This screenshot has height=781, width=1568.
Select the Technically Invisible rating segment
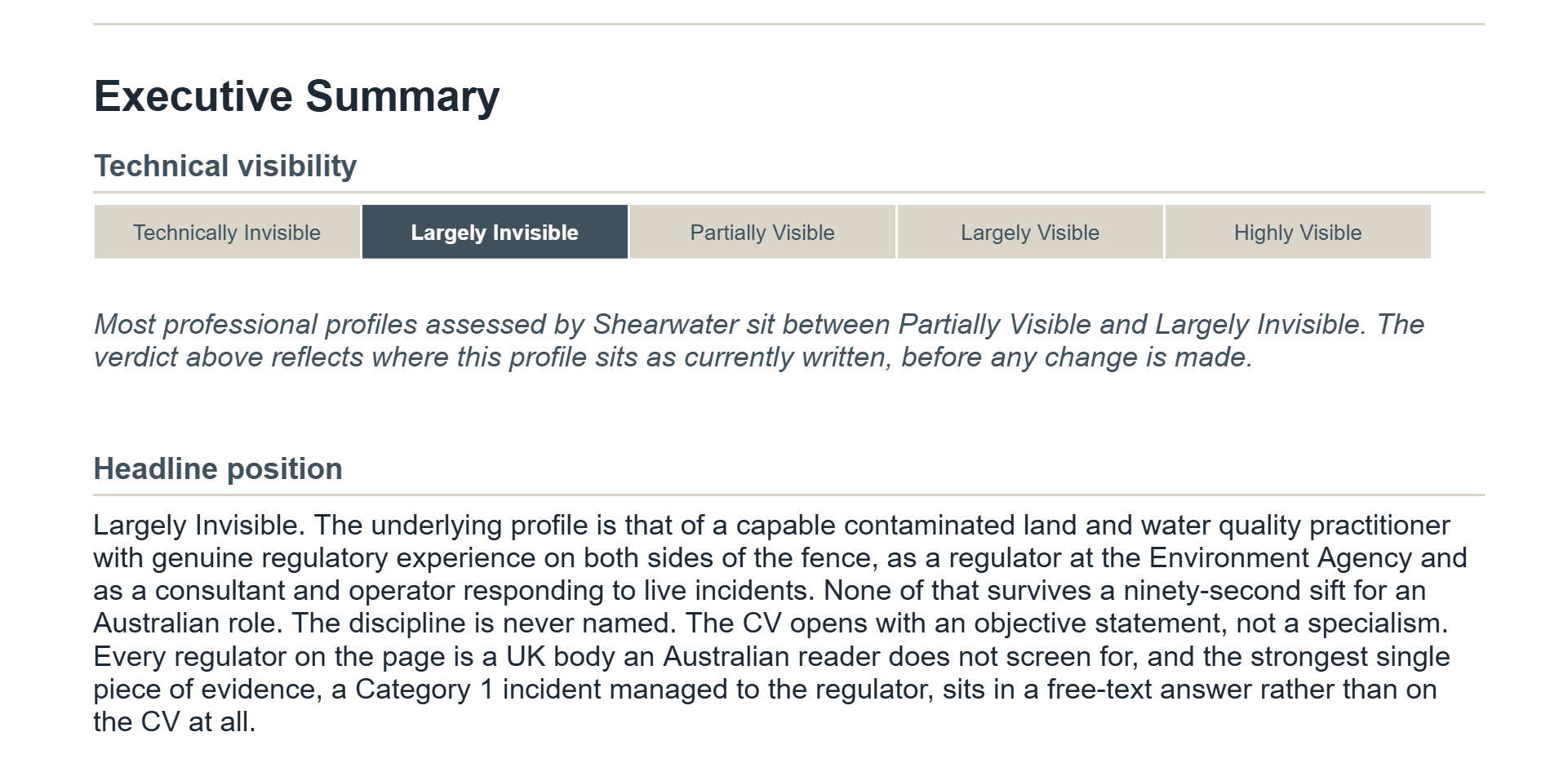tap(227, 233)
